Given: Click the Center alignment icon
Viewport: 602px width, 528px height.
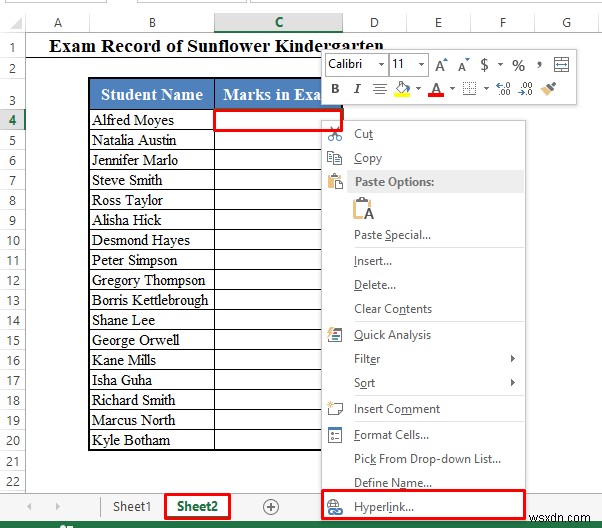Looking at the screenshot, I should (x=380, y=89).
